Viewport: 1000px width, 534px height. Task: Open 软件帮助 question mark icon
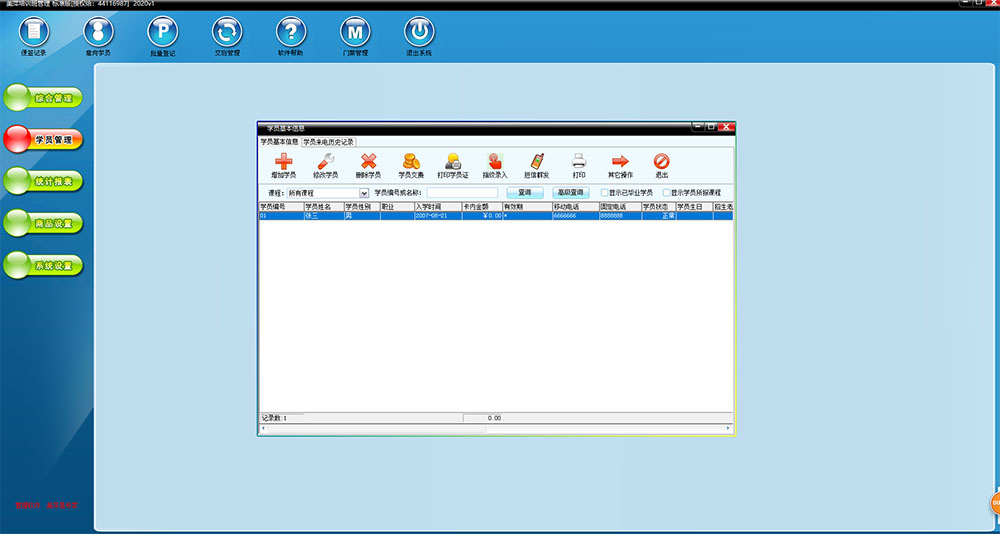(290, 32)
